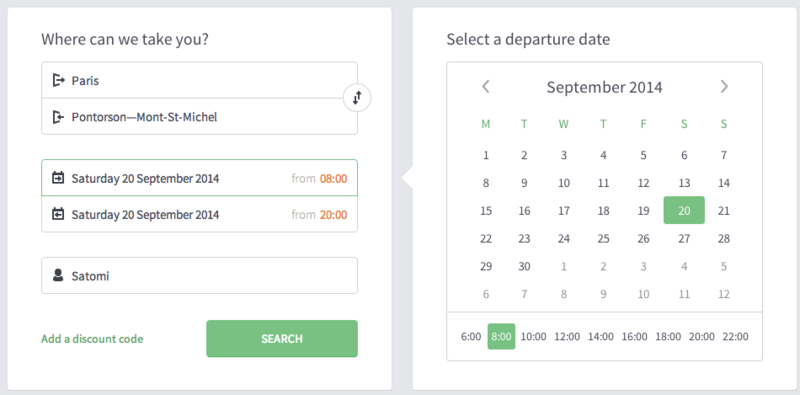800x395 pixels.
Task: Click the arrival icon beside Pontorson—Mont-St-Michel
Action: [59, 117]
